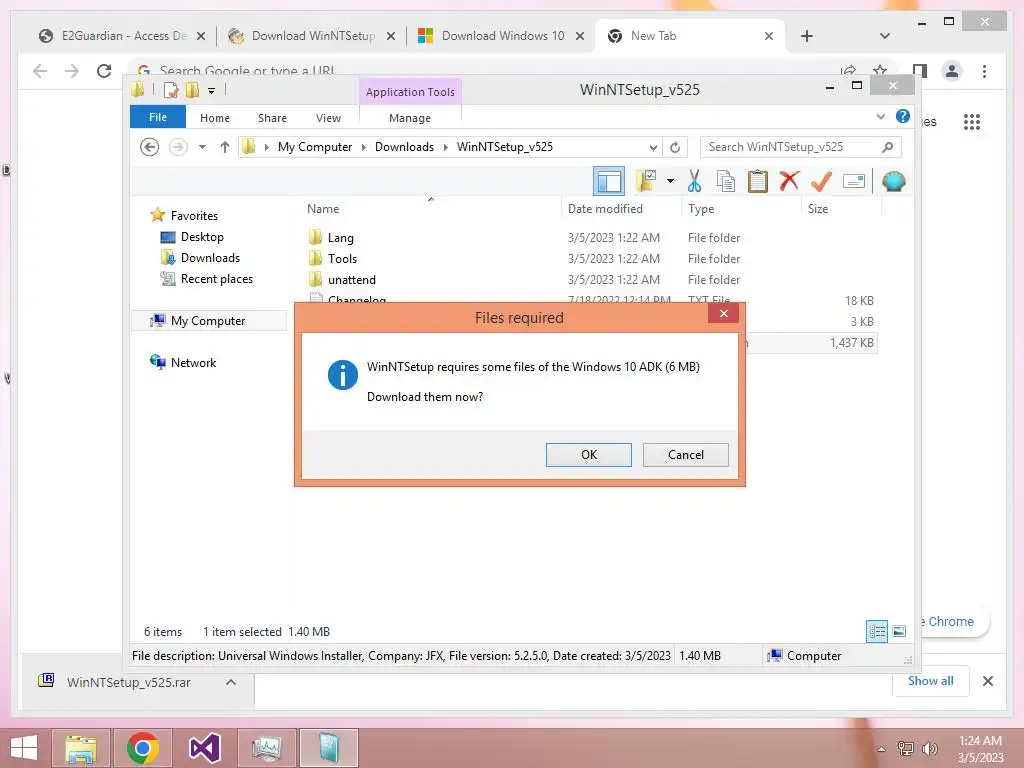Image resolution: width=1024 pixels, height=768 pixels.
Task: Click Show all downloads in Chrome
Action: 931,681
